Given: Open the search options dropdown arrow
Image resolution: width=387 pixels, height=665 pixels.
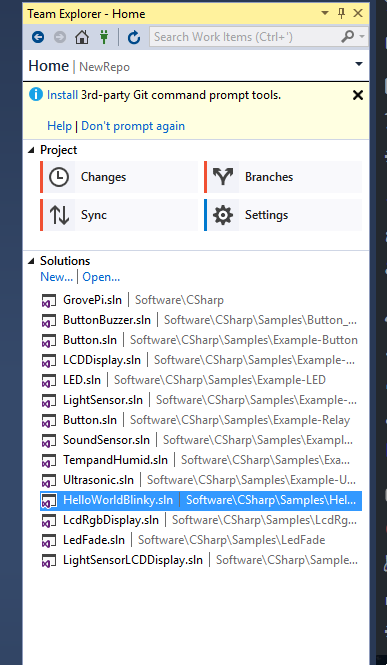Looking at the screenshot, I should pyautogui.click(x=362, y=36).
